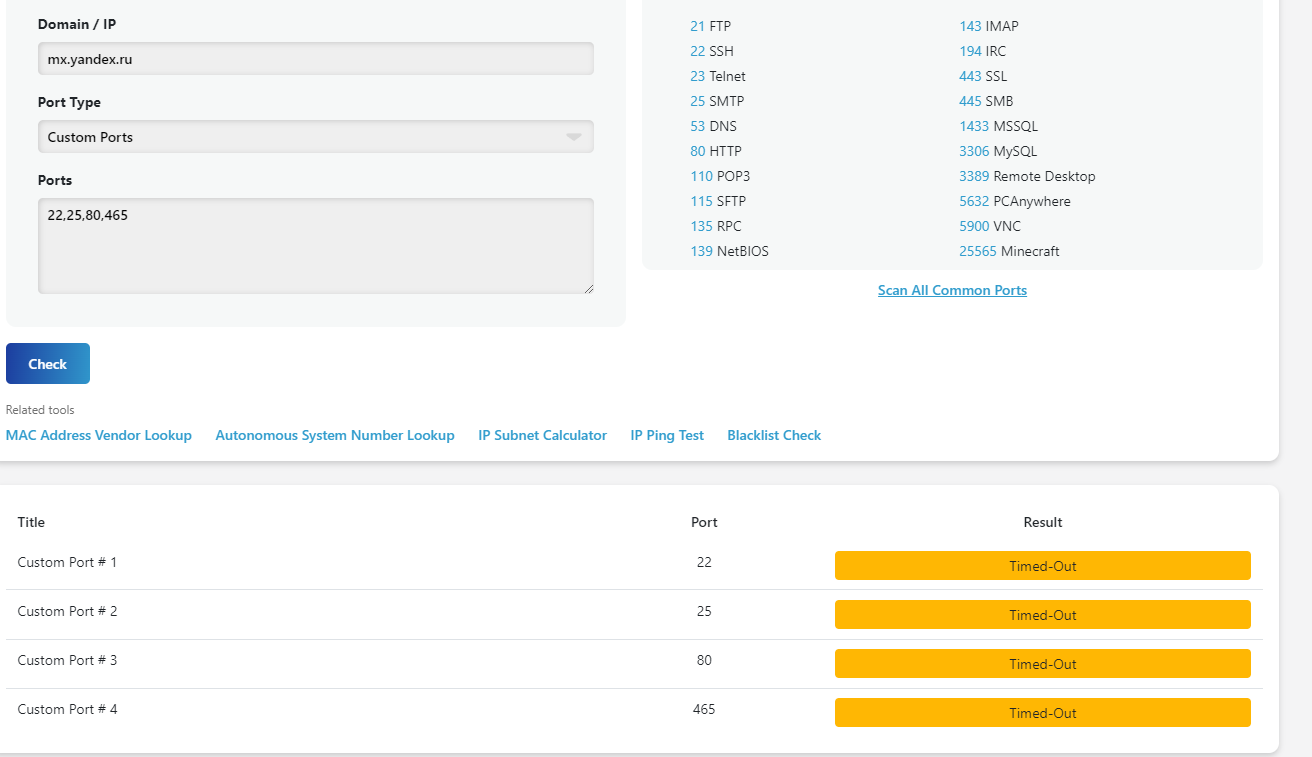Click the Custom Port # 4 row title
The image size is (1312, 757).
click(67, 709)
